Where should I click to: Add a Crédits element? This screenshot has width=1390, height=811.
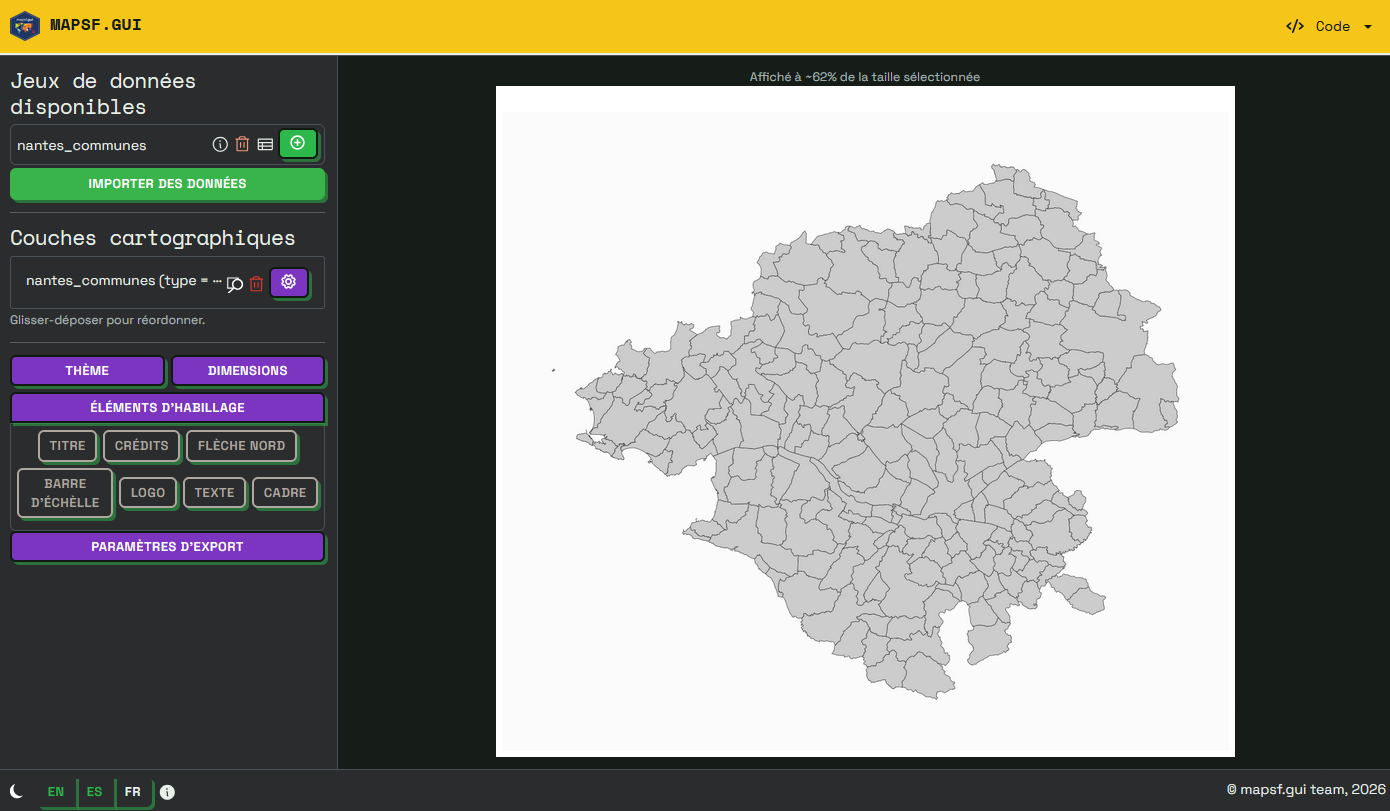tap(142, 446)
